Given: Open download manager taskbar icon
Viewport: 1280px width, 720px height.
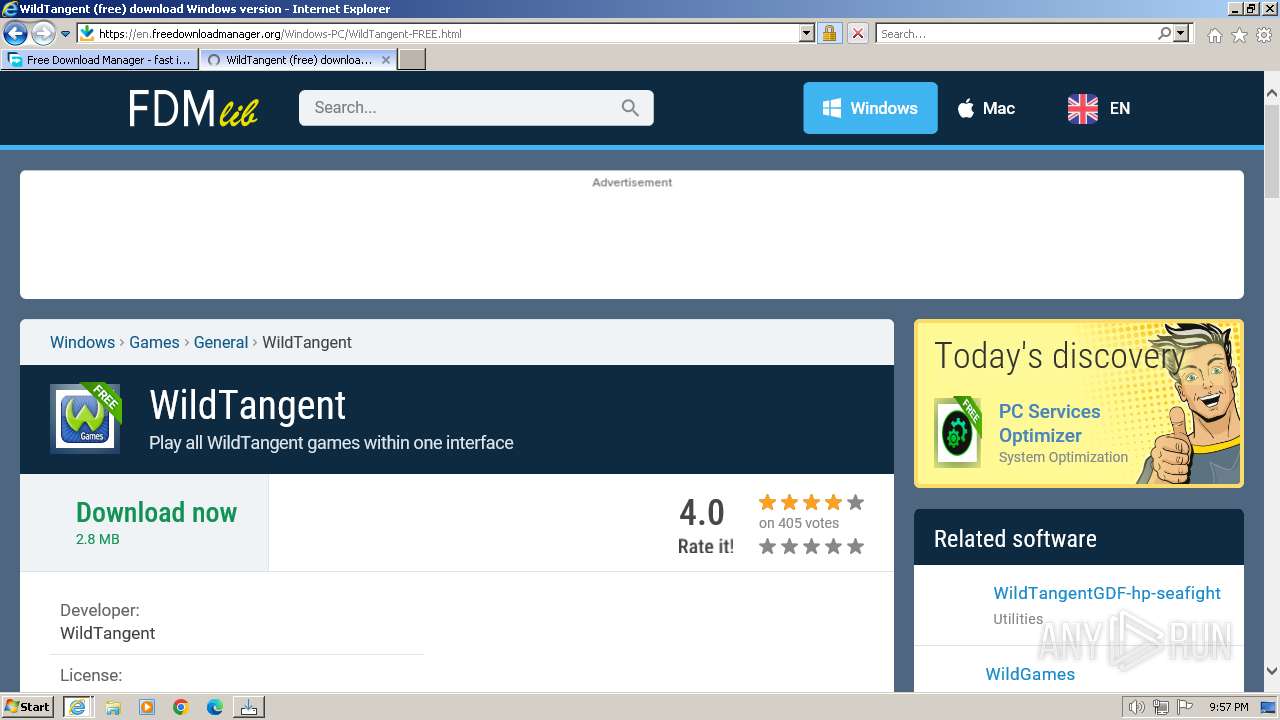Looking at the screenshot, I should pyautogui.click(x=249, y=707).
